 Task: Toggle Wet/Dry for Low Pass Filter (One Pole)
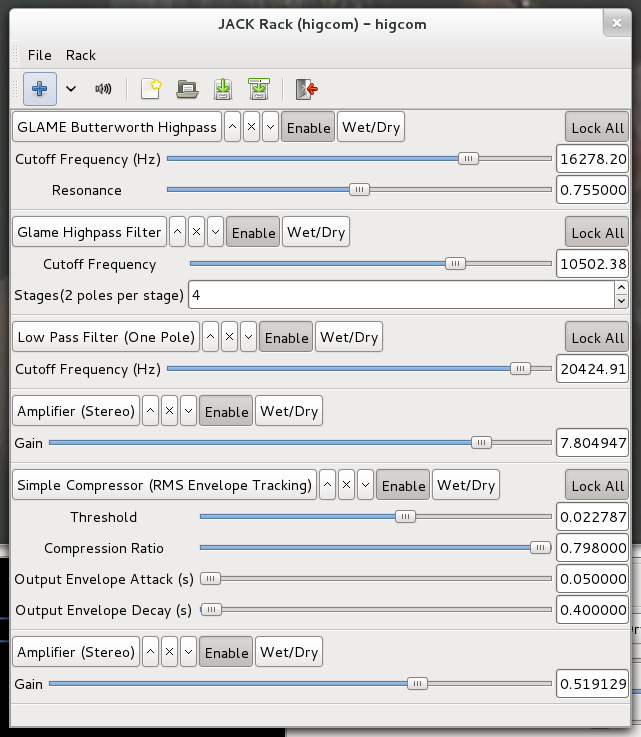pos(349,337)
